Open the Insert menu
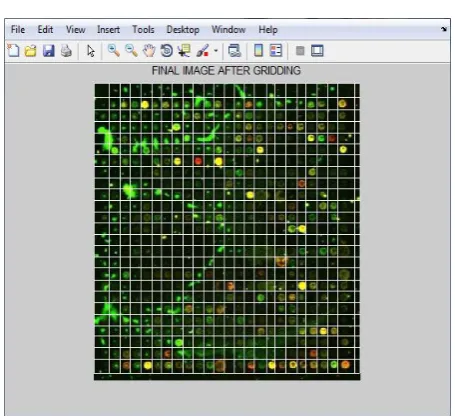The image size is (455, 416). [x=108, y=30]
